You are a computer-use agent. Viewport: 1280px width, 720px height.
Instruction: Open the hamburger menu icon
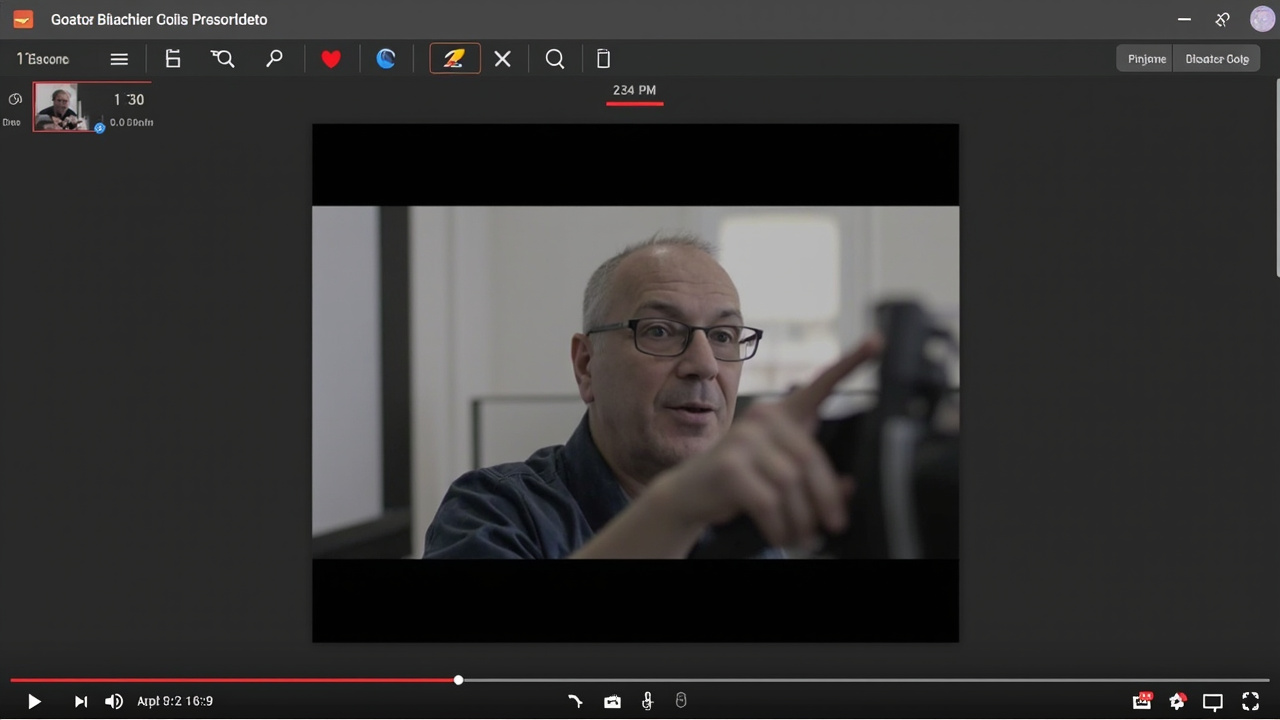point(119,59)
